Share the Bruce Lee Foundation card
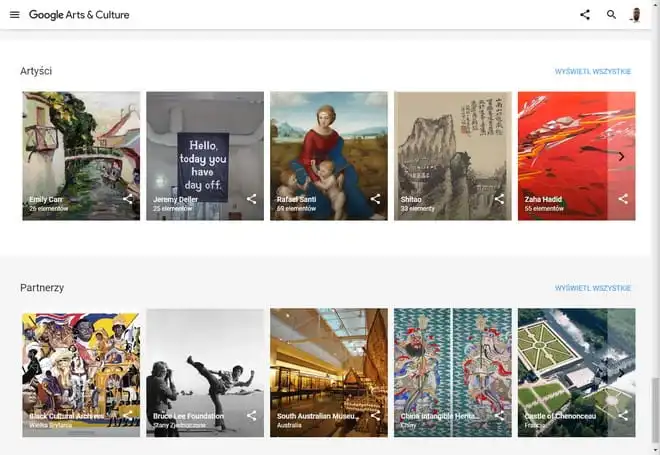Screen dimensions: 660x455 point(252,416)
